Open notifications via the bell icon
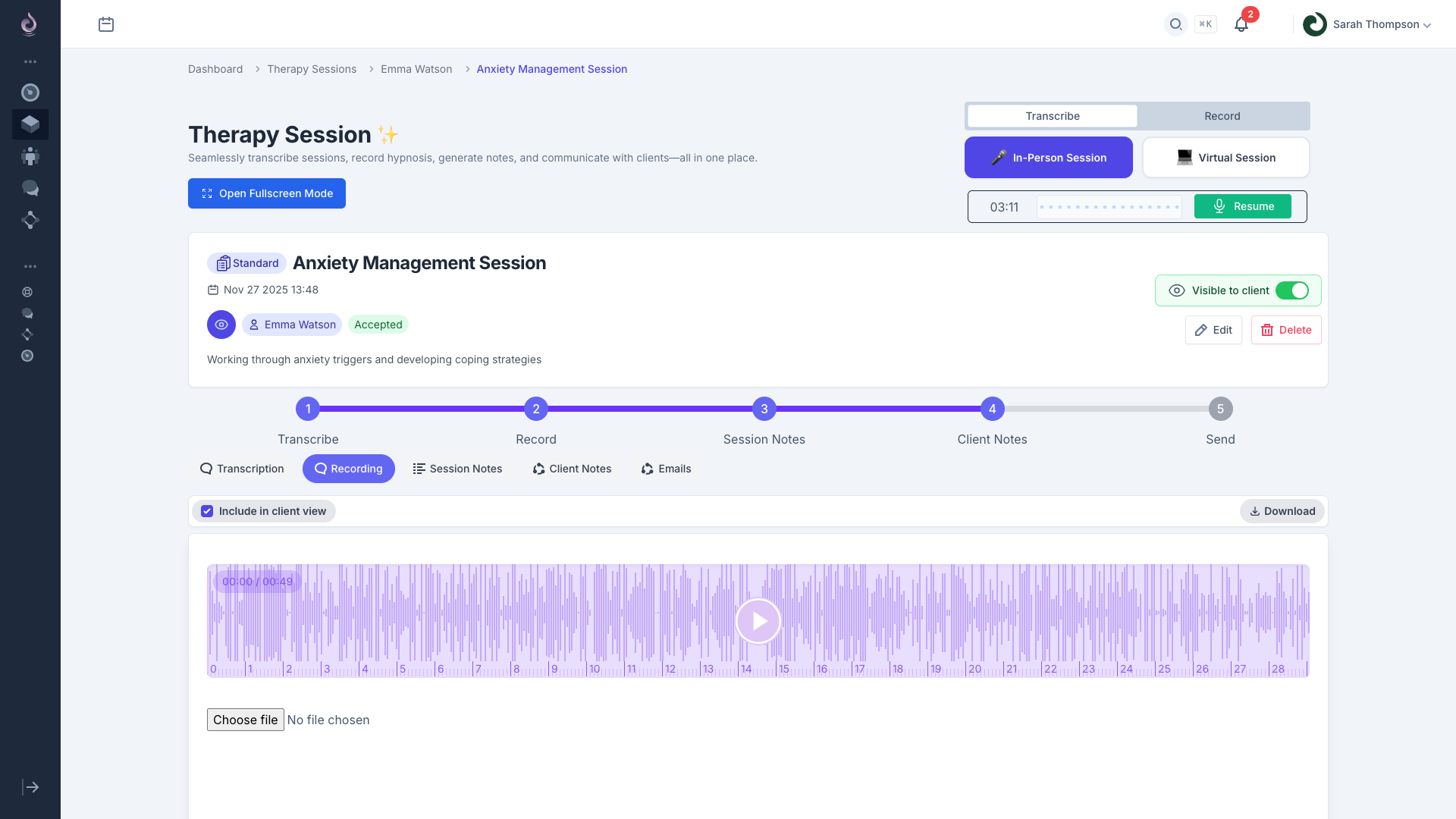 click(x=1241, y=24)
